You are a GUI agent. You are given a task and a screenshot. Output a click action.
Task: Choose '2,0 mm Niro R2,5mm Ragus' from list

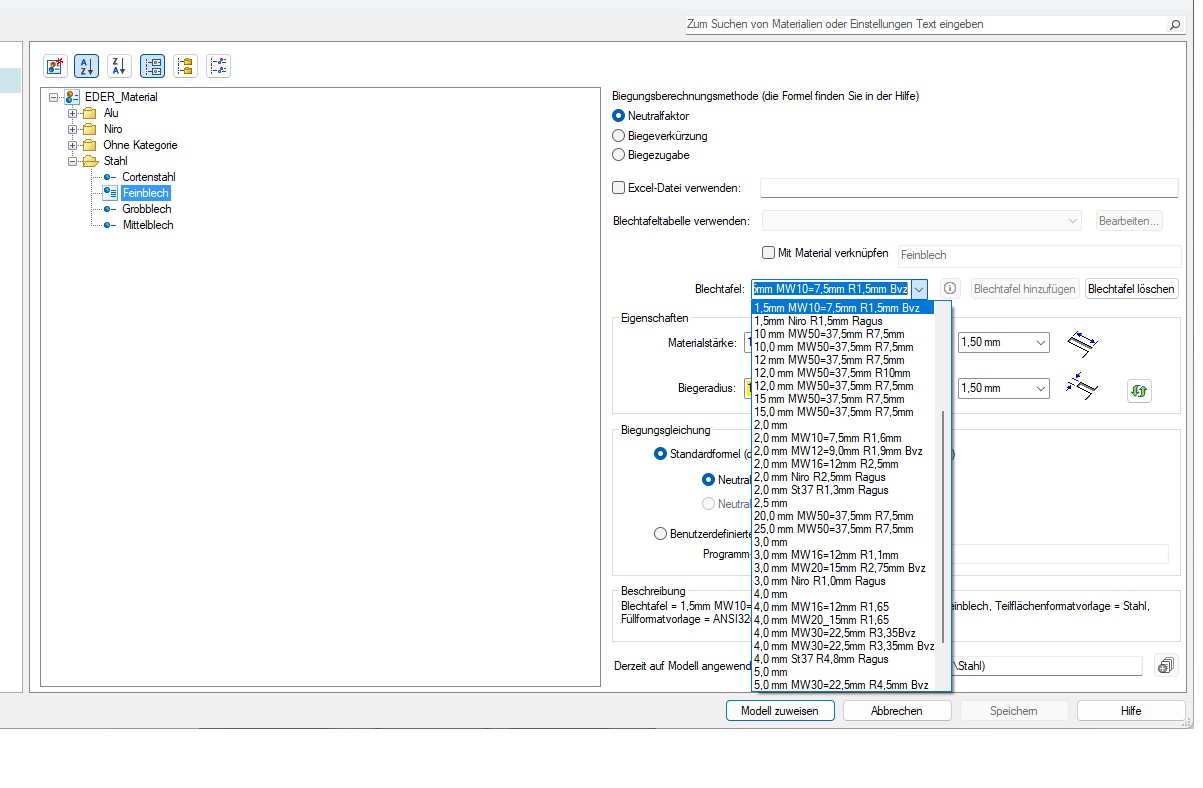pos(819,477)
